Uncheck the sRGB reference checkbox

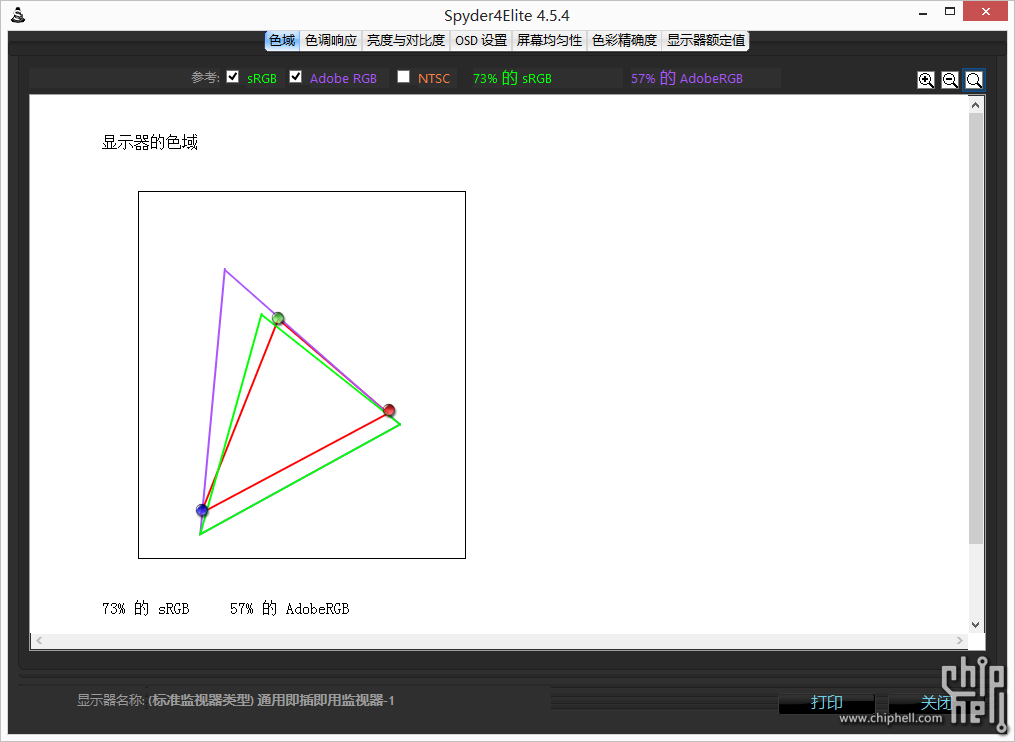click(x=232, y=77)
